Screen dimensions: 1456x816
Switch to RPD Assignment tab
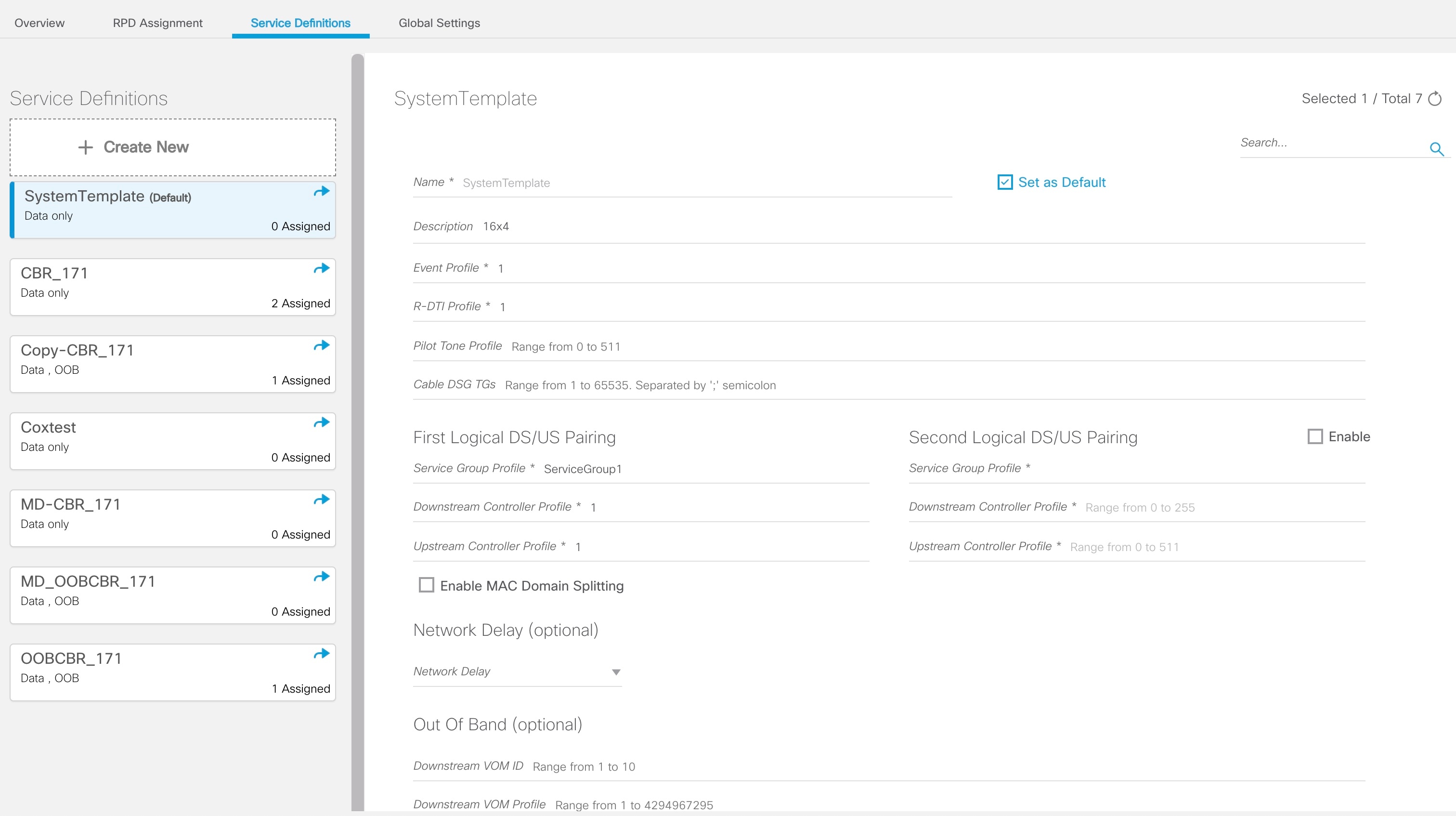tap(157, 23)
